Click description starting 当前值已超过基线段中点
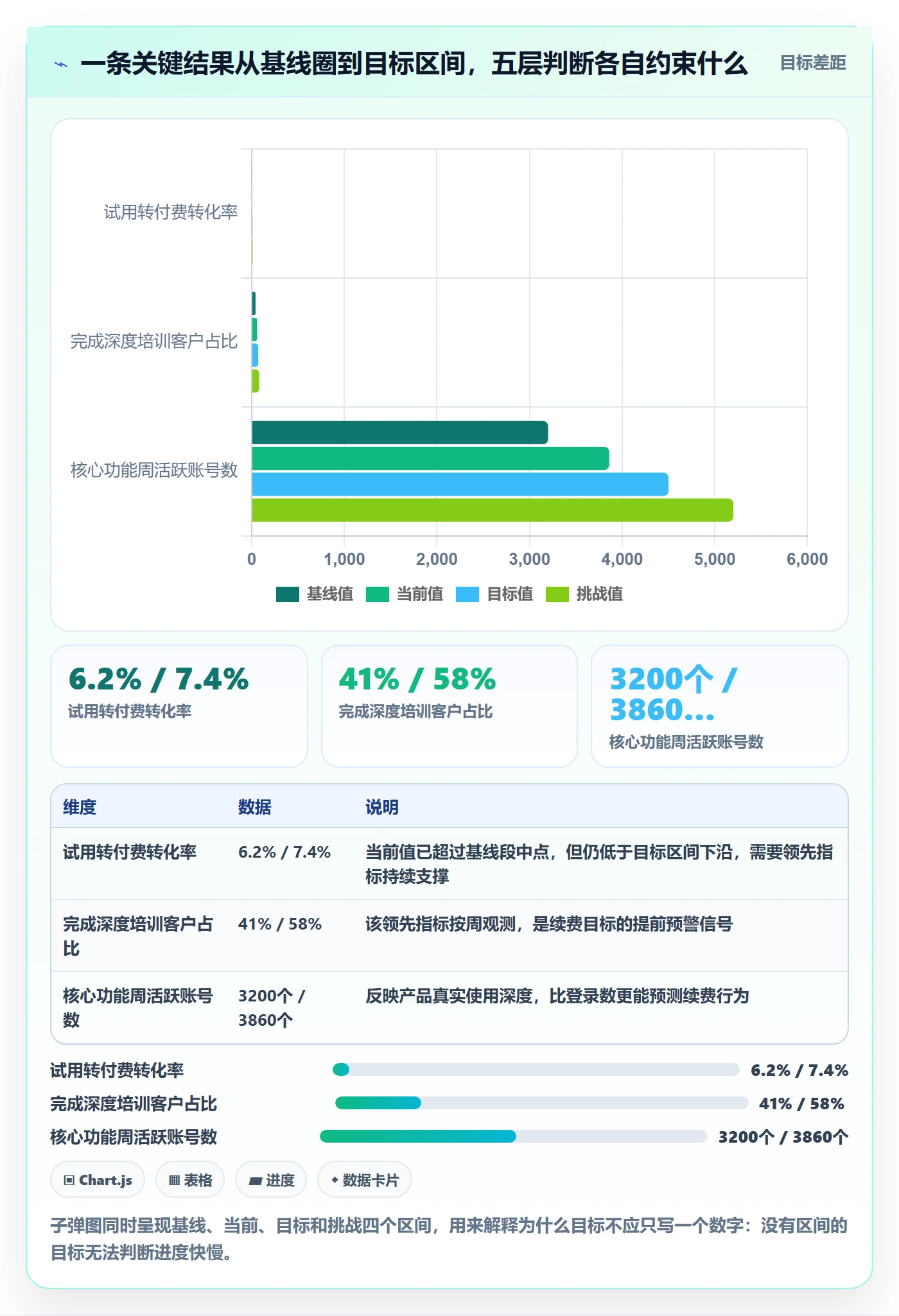This screenshot has width=899, height=1316. 599,864
